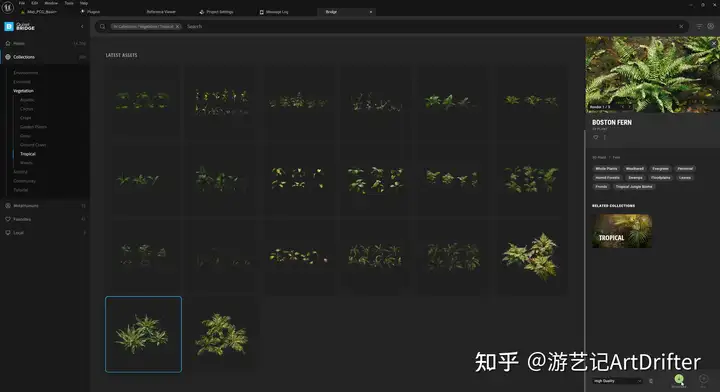Select the large leafy plant thumbnail in third row
The image size is (720, 392).
(x=530, y=256)
